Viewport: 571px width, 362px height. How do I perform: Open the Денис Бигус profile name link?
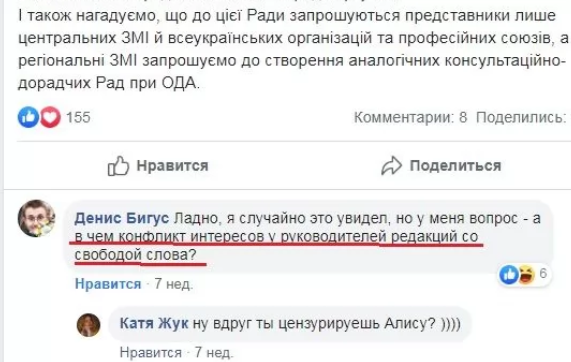[x=122, y=218]
